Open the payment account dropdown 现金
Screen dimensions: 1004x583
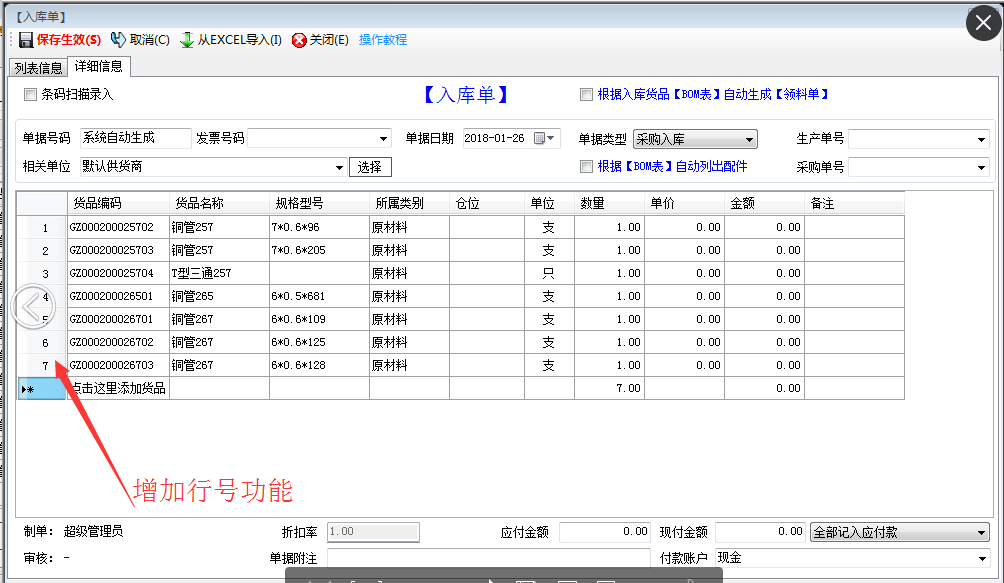(x=981, y=558)
